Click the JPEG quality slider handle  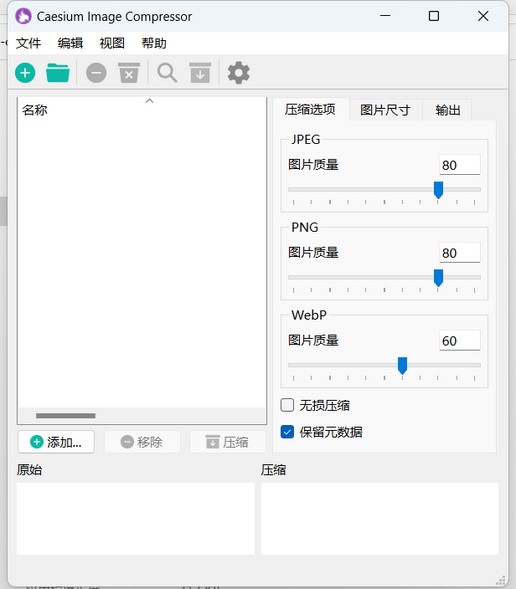[x=438, y=190]
